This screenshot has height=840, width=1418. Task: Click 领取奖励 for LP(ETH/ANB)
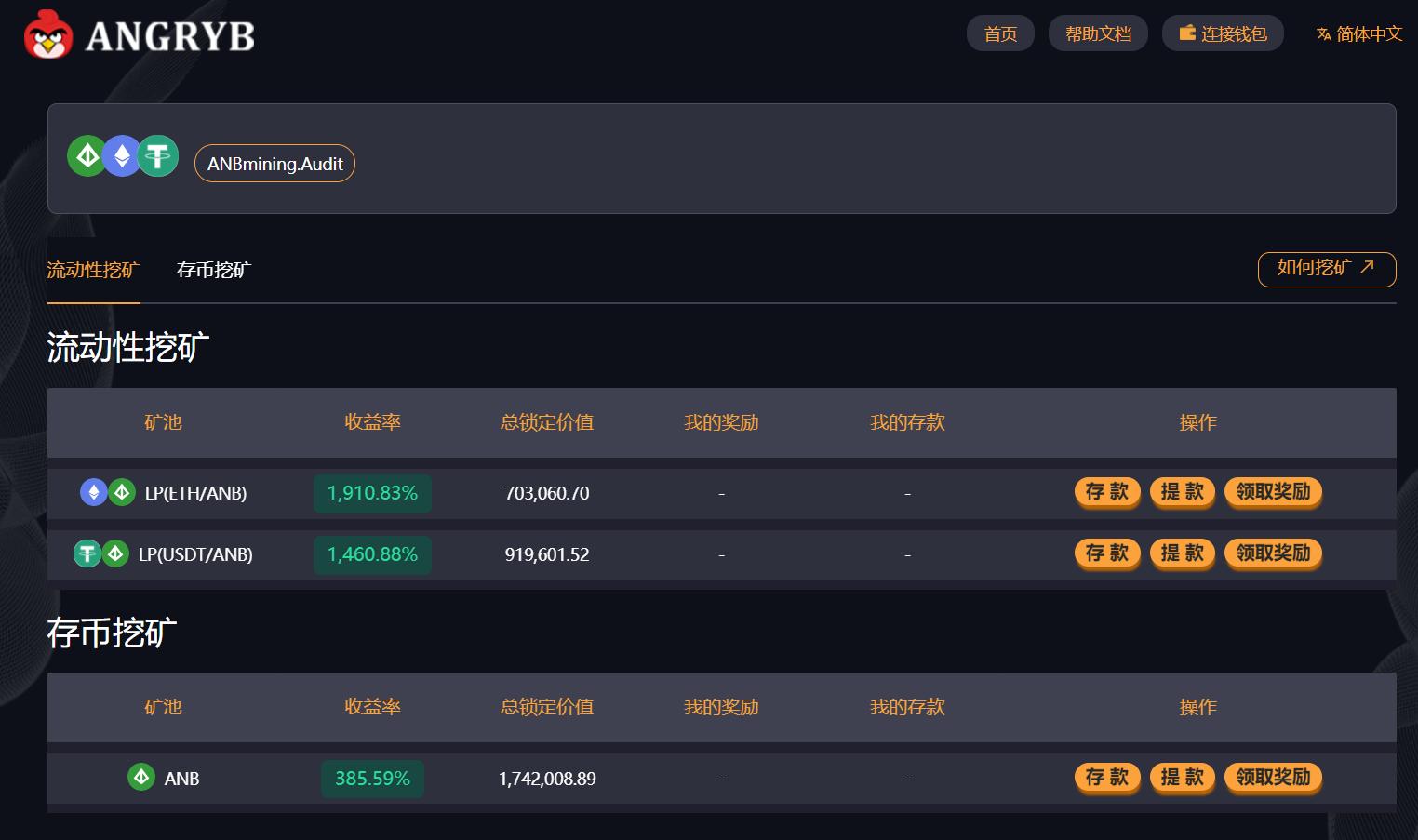click(1273, 491)
